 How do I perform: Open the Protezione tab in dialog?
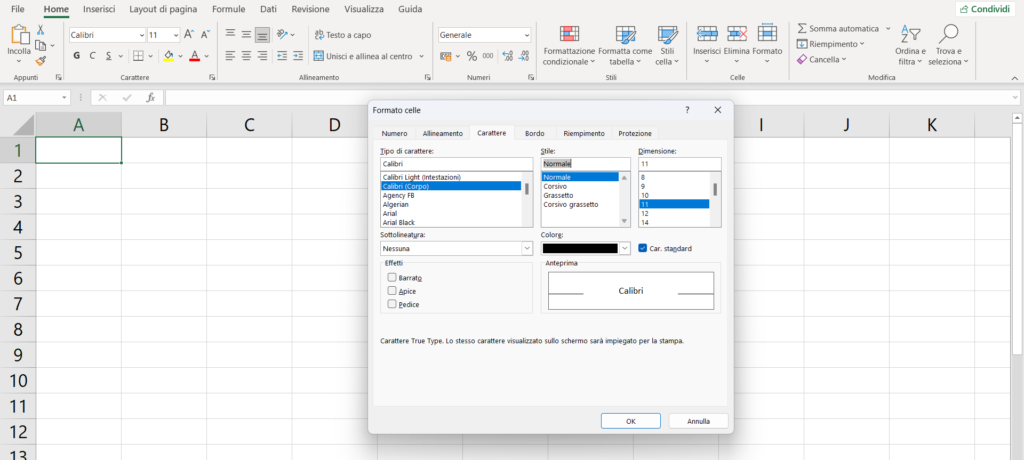(635, 133)
